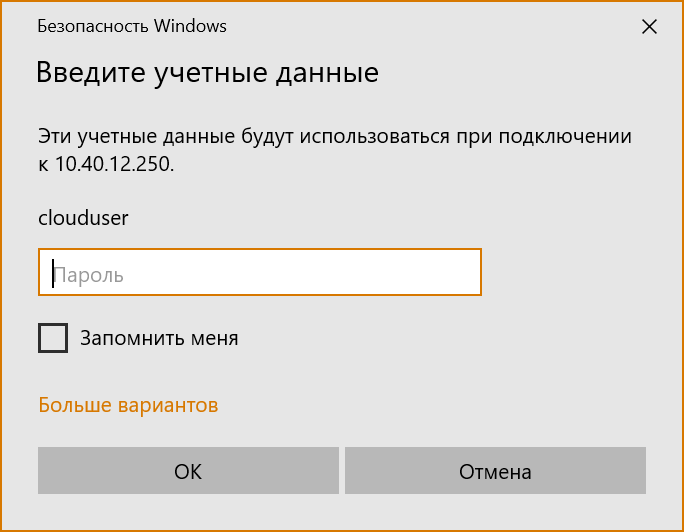Click the Пароль password field

260,273
